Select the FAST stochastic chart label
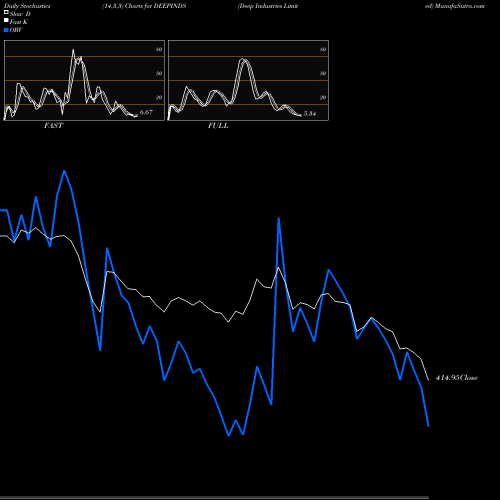The height and width of the screenshot is (500, 500). [x=53, y=126]
